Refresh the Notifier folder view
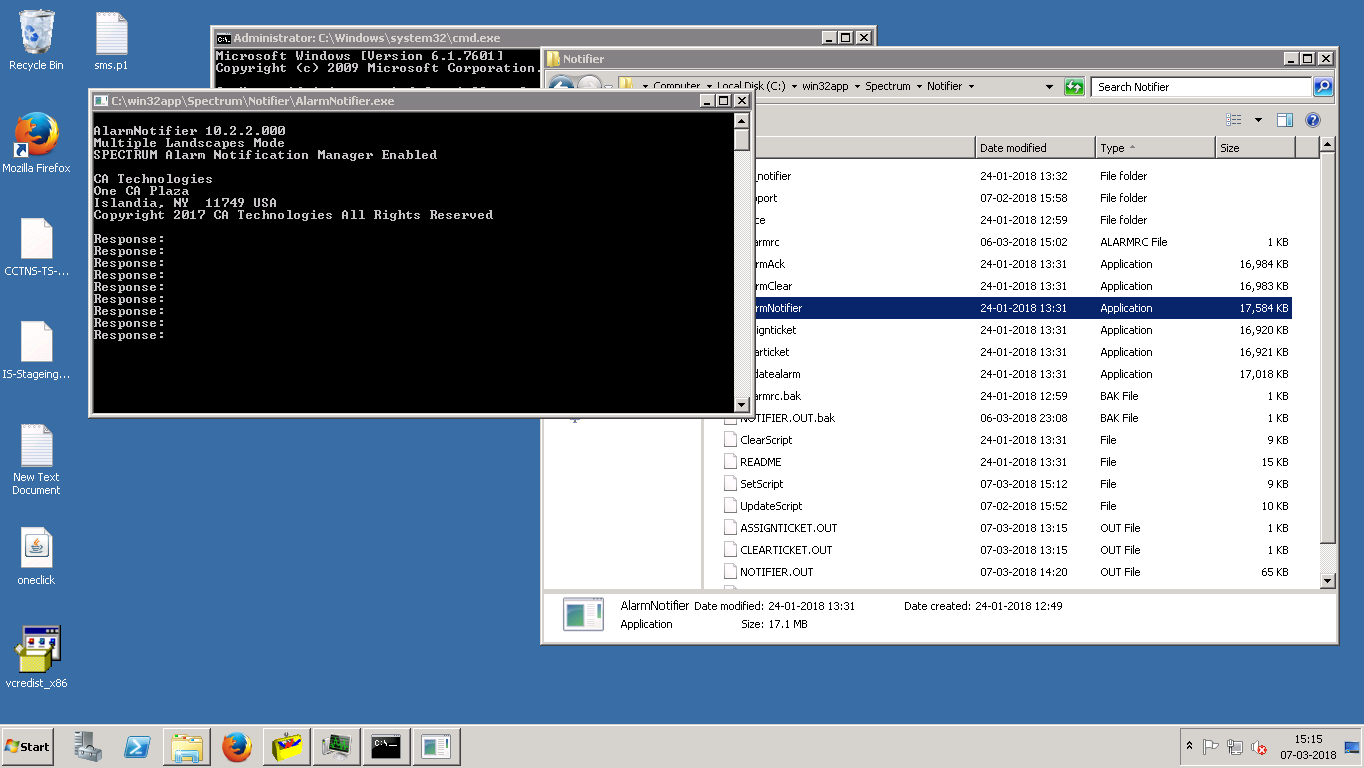This screenshot has width=1364, height=768. pos(1074,87)
